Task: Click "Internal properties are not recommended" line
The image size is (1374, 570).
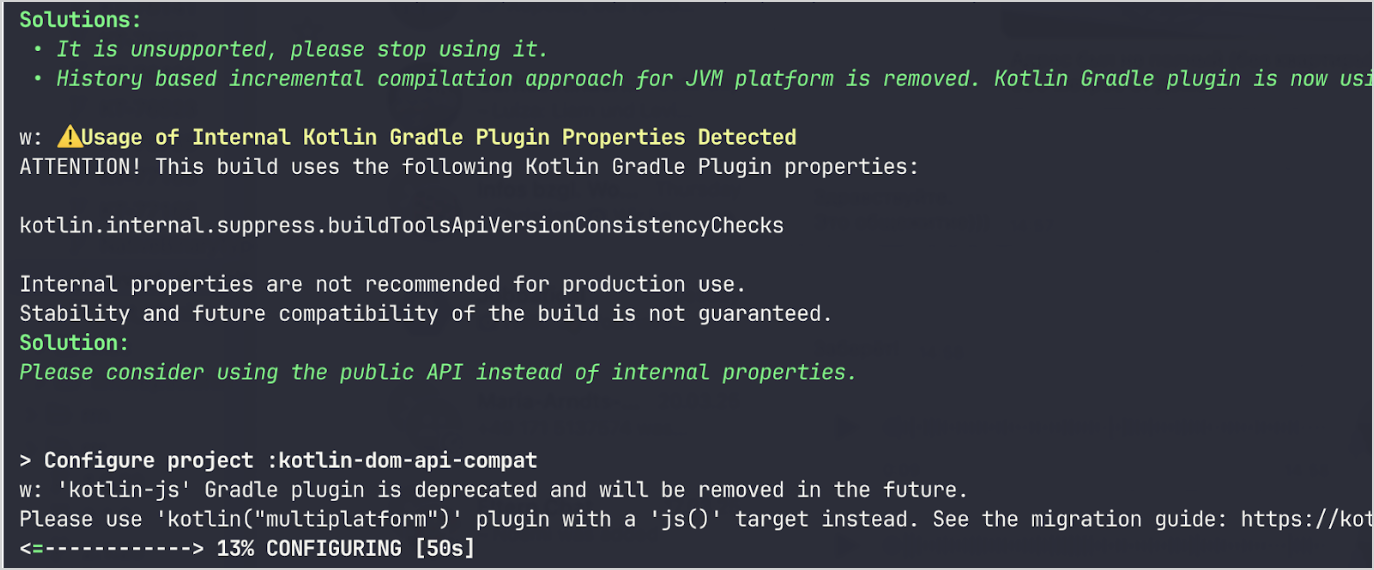Action: click(x=382, y=284)
